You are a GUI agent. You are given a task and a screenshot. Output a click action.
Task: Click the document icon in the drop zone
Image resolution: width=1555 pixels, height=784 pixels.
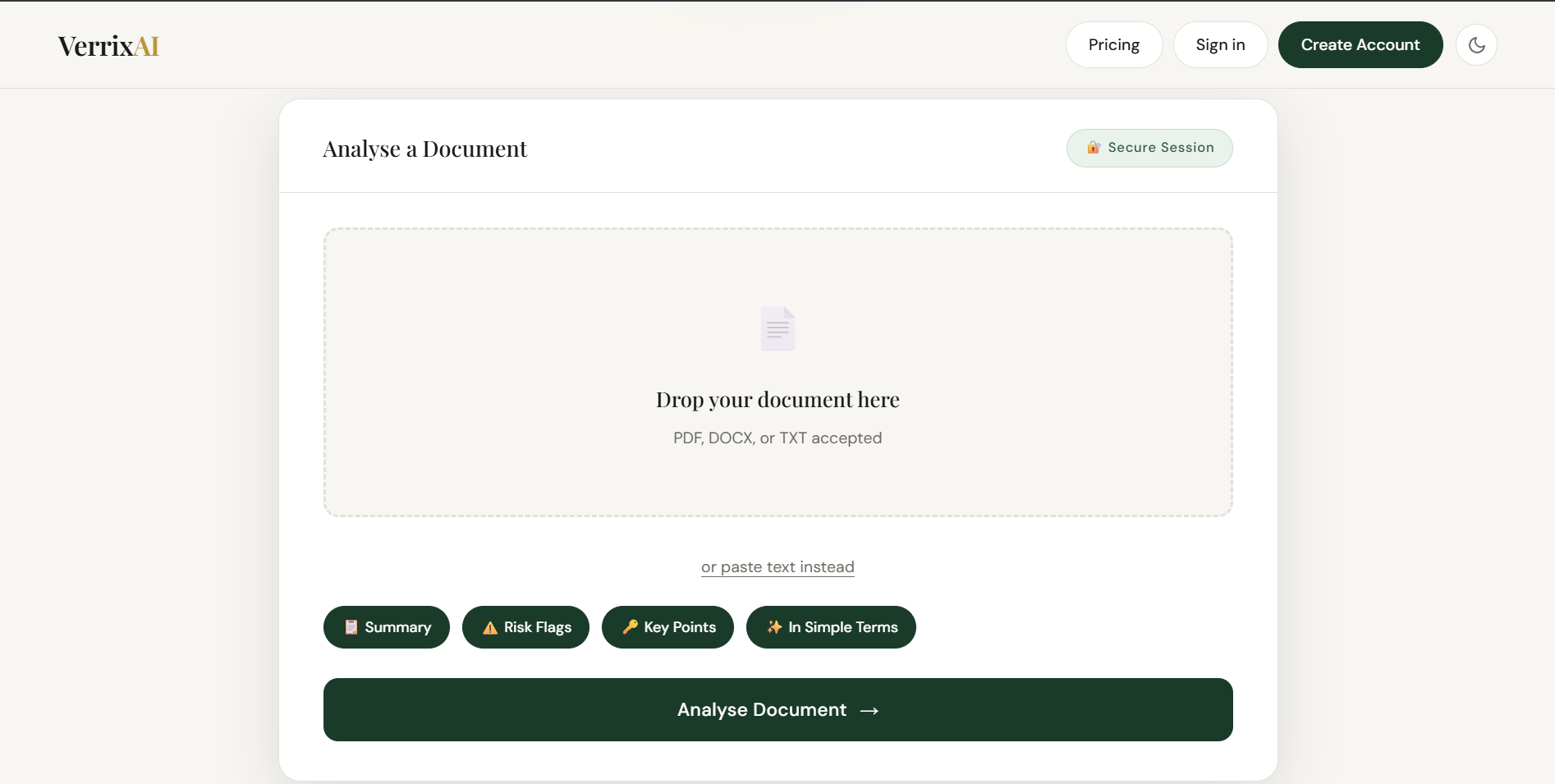pyautogui.click(x=777, y=328)
